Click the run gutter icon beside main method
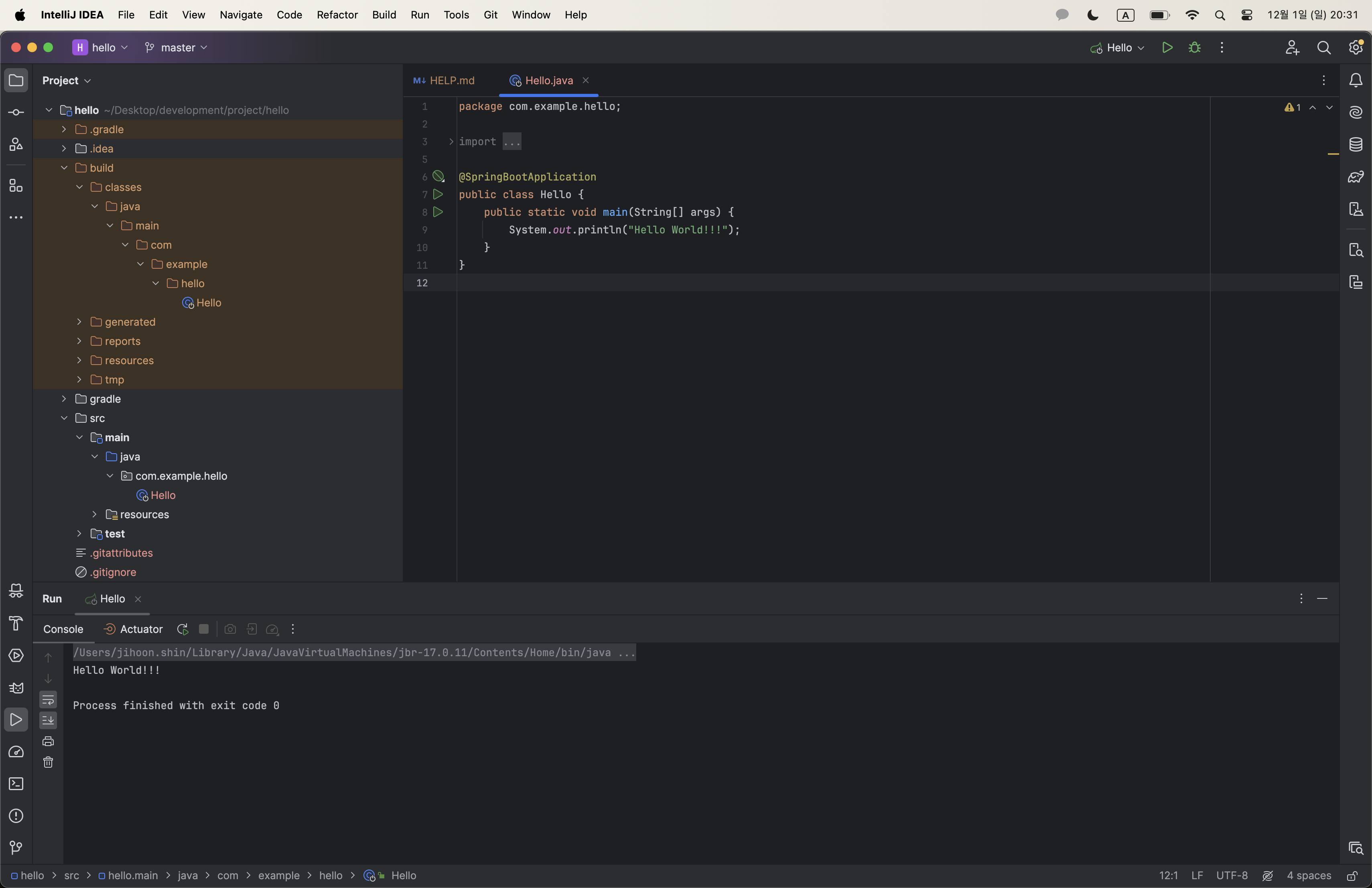 (438, 212)
